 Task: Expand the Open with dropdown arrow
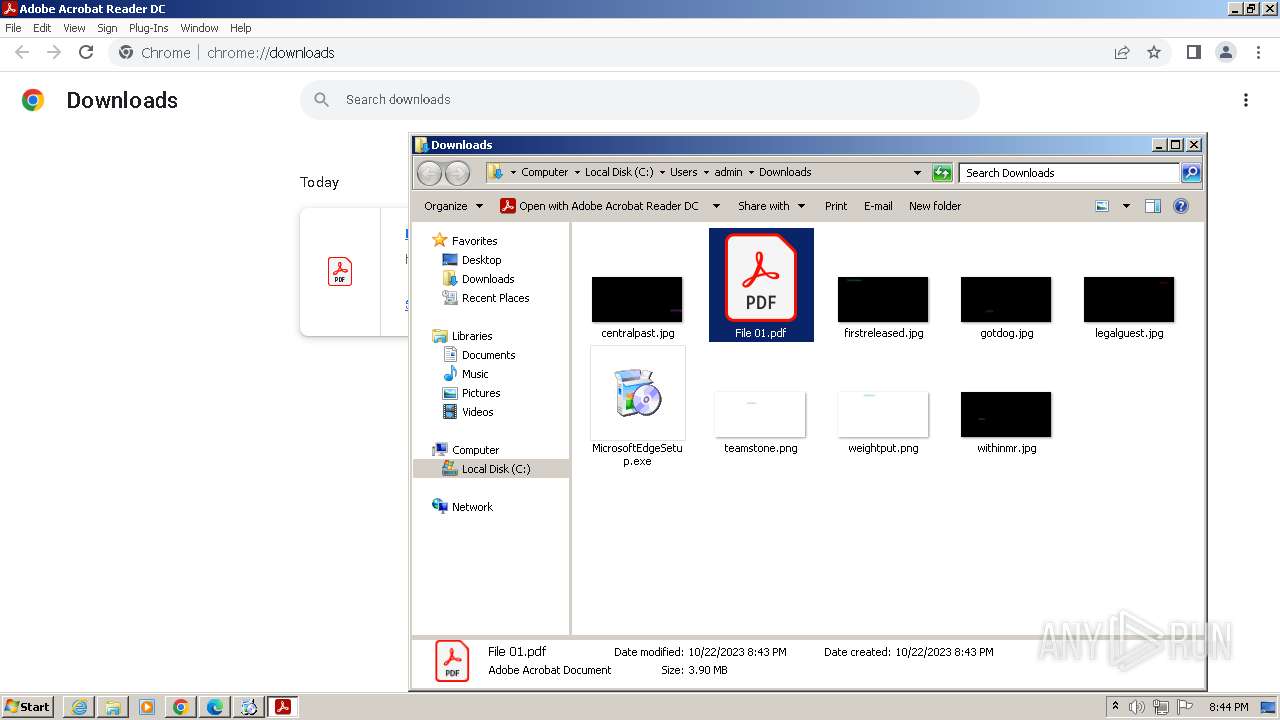tap(716, 206)
